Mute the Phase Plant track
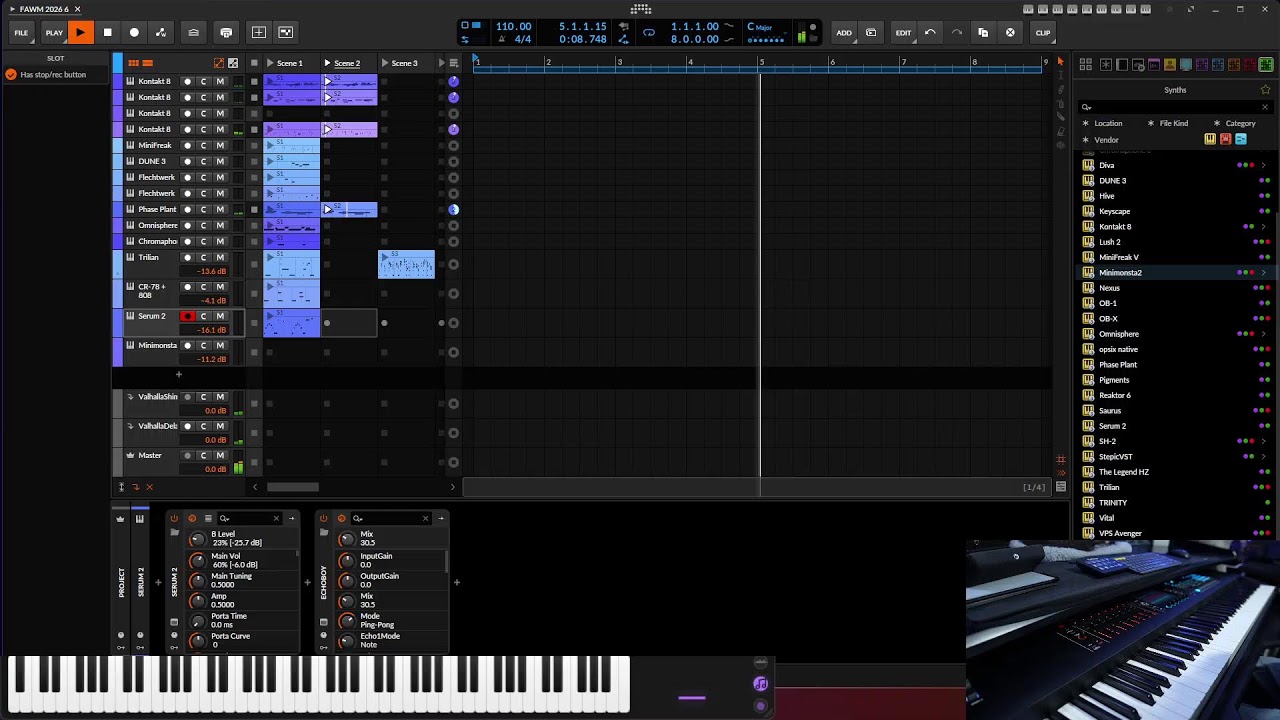Screen dimensions: 1280x720 point(220,209)
